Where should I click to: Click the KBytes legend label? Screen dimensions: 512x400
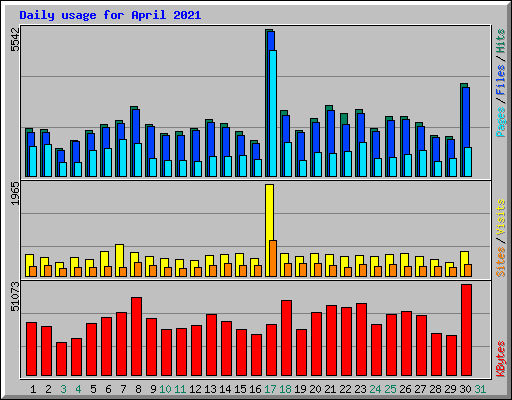[x=501, y=359]
